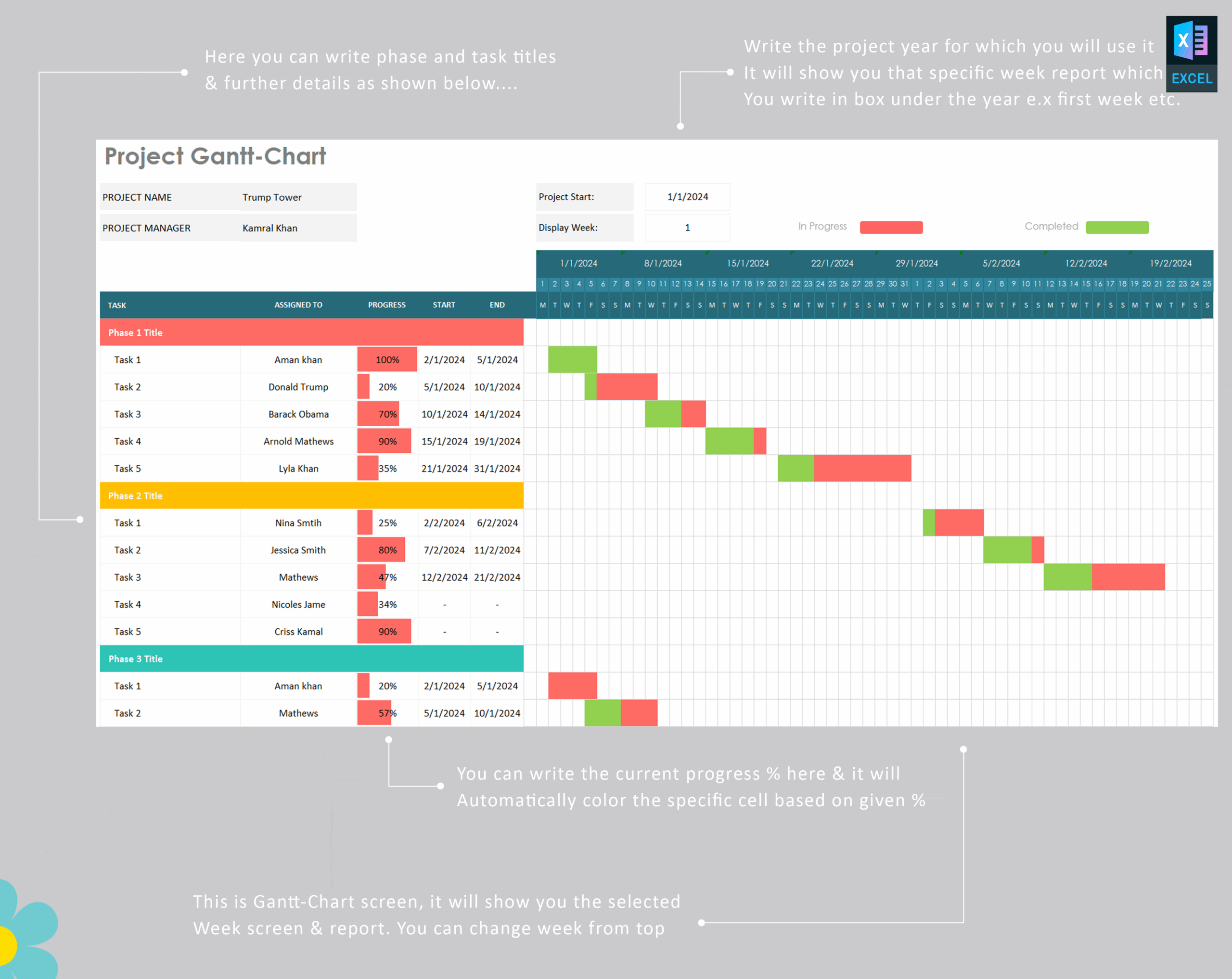Select the 29/1/2024 week header
Screen dimensions: 1232x979
point(916,263)
